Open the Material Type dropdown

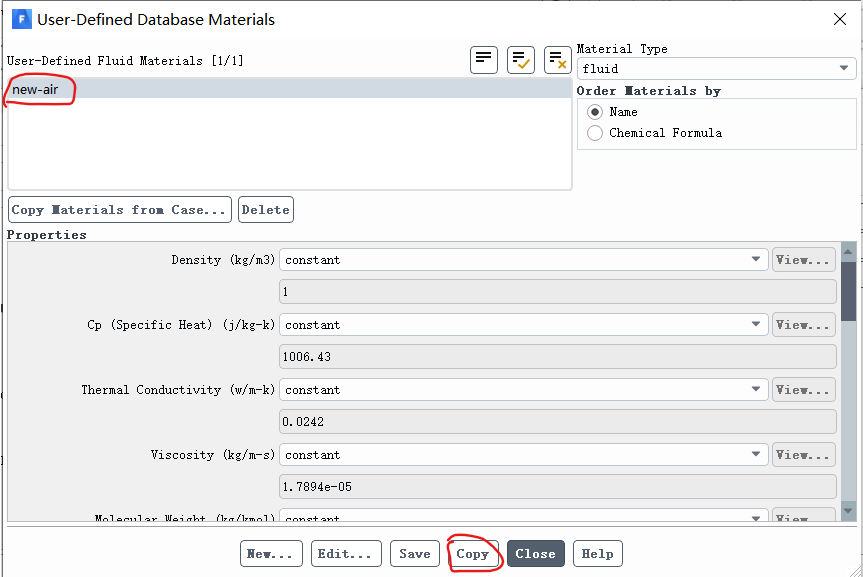click(717, 68)
